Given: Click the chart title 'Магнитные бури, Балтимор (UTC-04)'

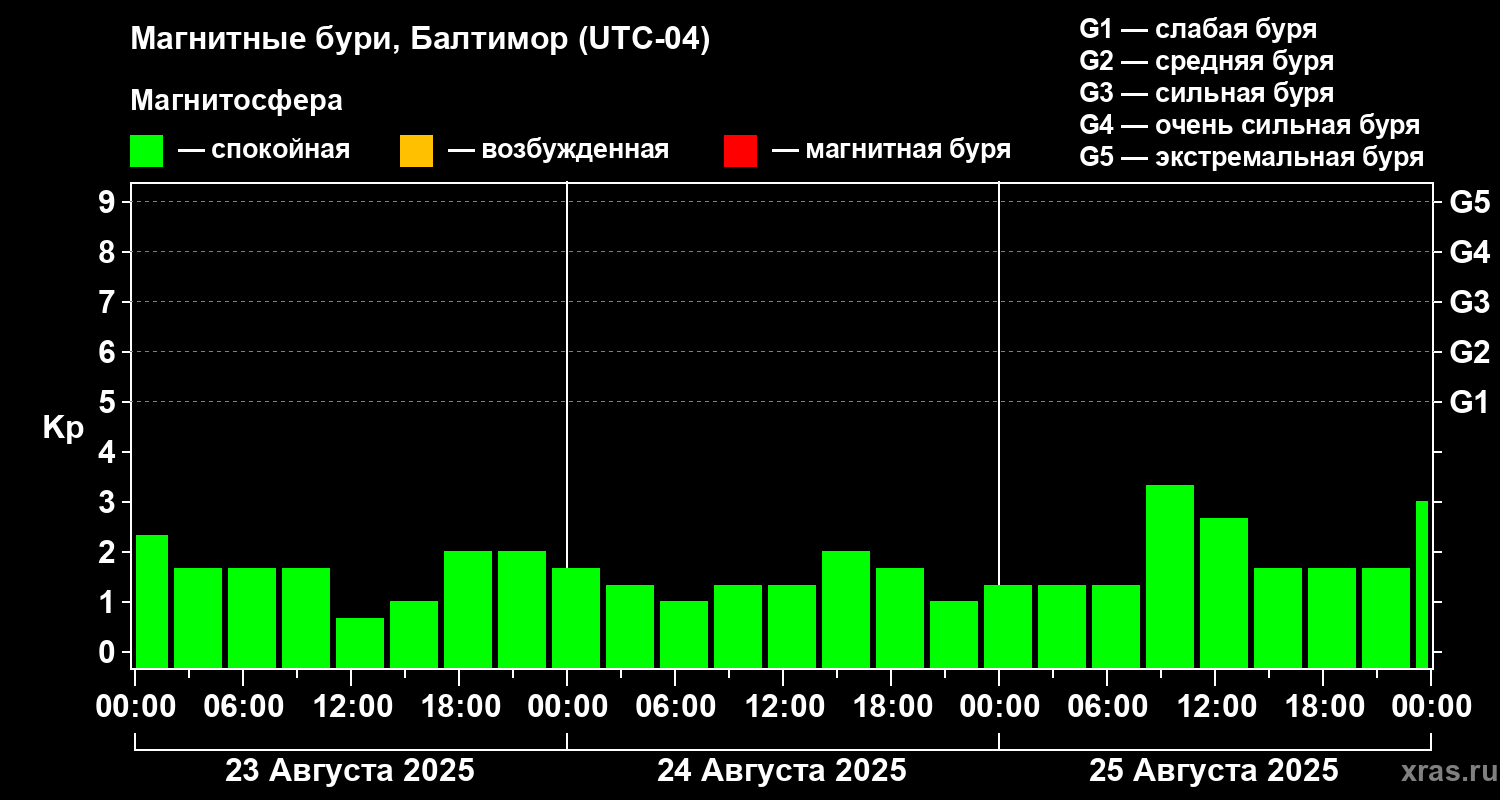Looking at the screenshot, I should (420, 40).
